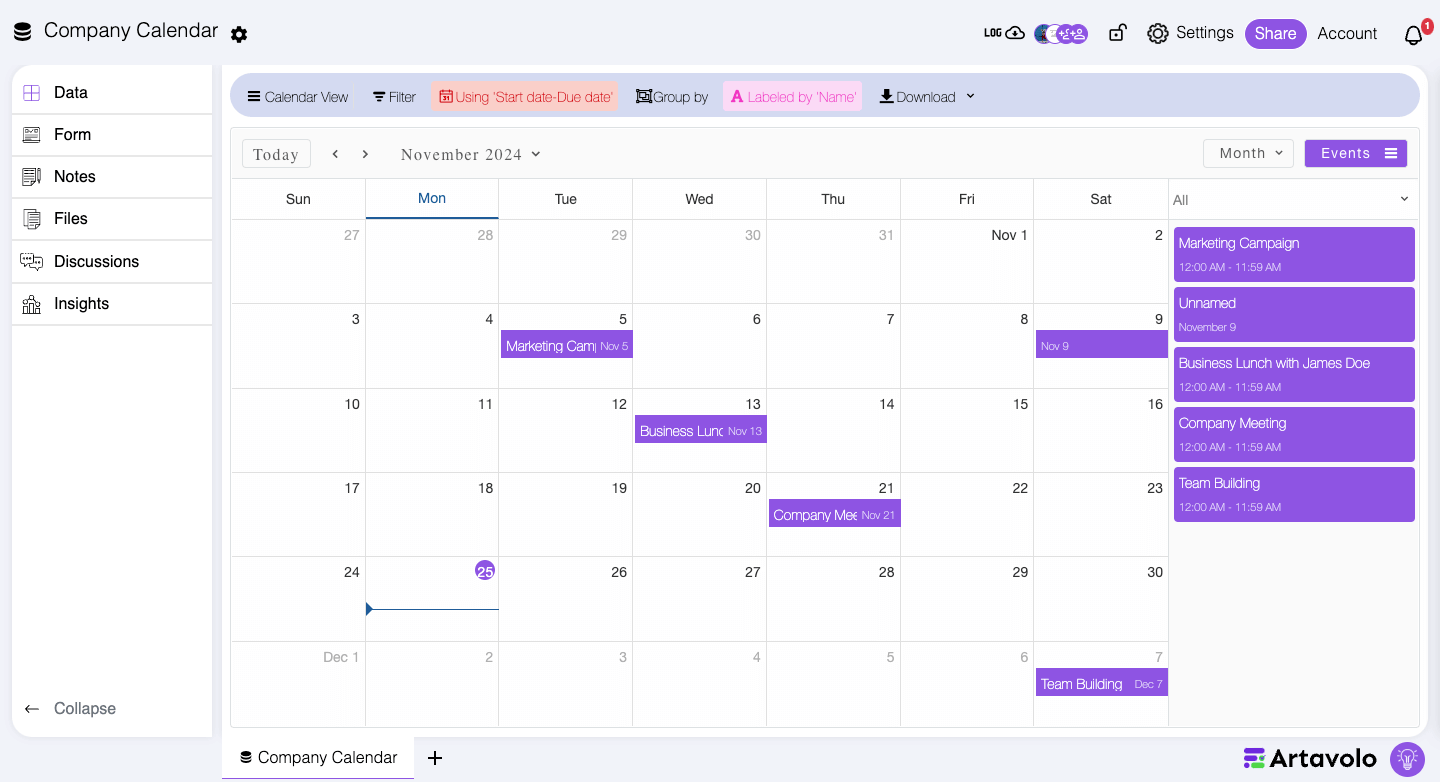Select the Company Calendar bottom tab
Image resolution: width=1440 pixels, height=782 pixels.
point(318,758)
